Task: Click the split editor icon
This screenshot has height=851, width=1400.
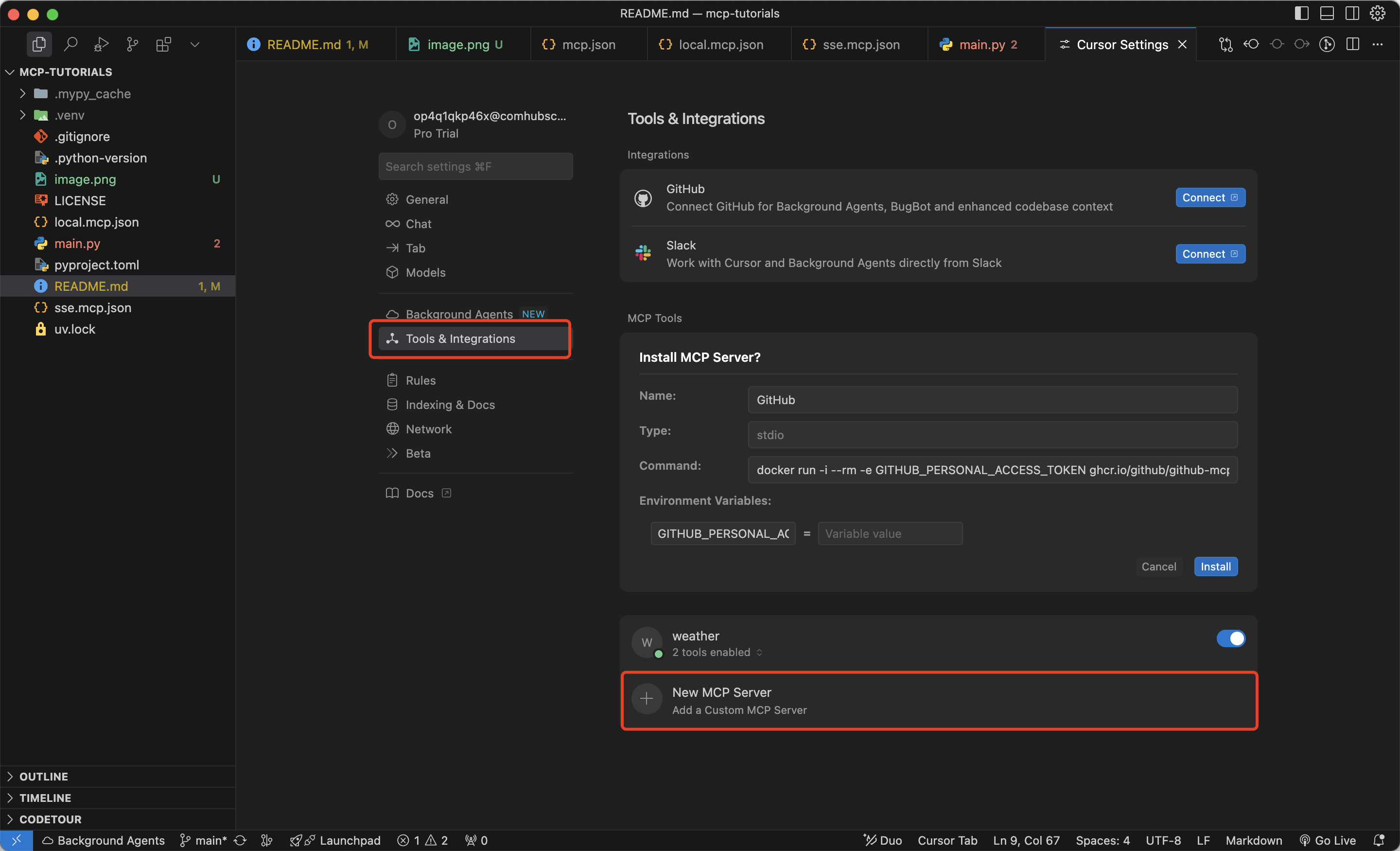Action: pos(1353,44)
